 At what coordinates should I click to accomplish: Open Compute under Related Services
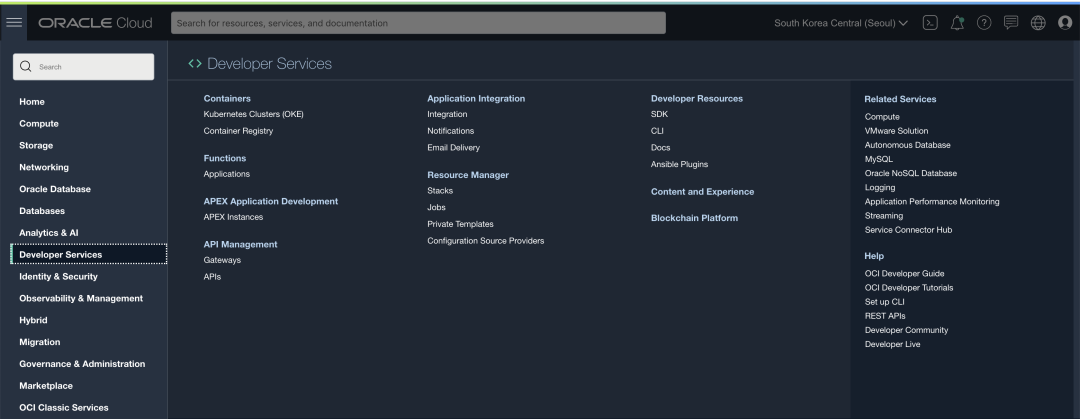point(882,117)
